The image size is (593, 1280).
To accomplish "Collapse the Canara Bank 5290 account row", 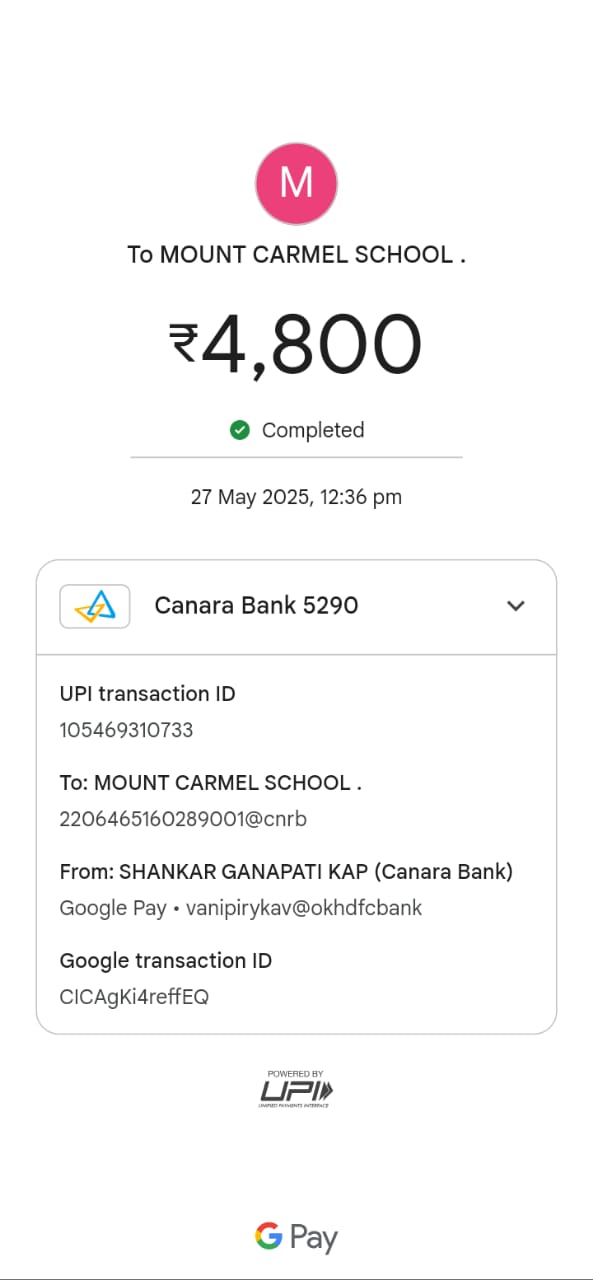I will coord(296,606).
